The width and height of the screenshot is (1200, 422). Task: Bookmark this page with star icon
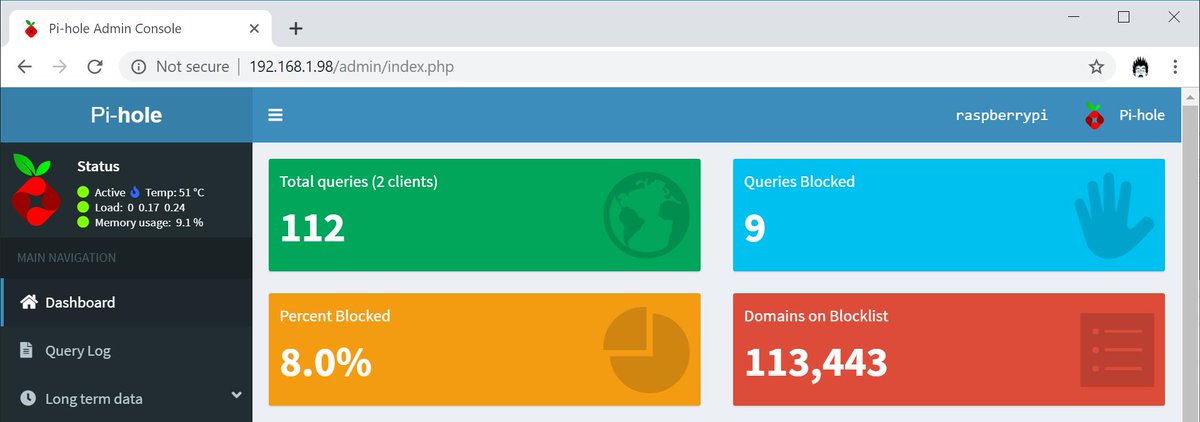(x=1096, y=67)
